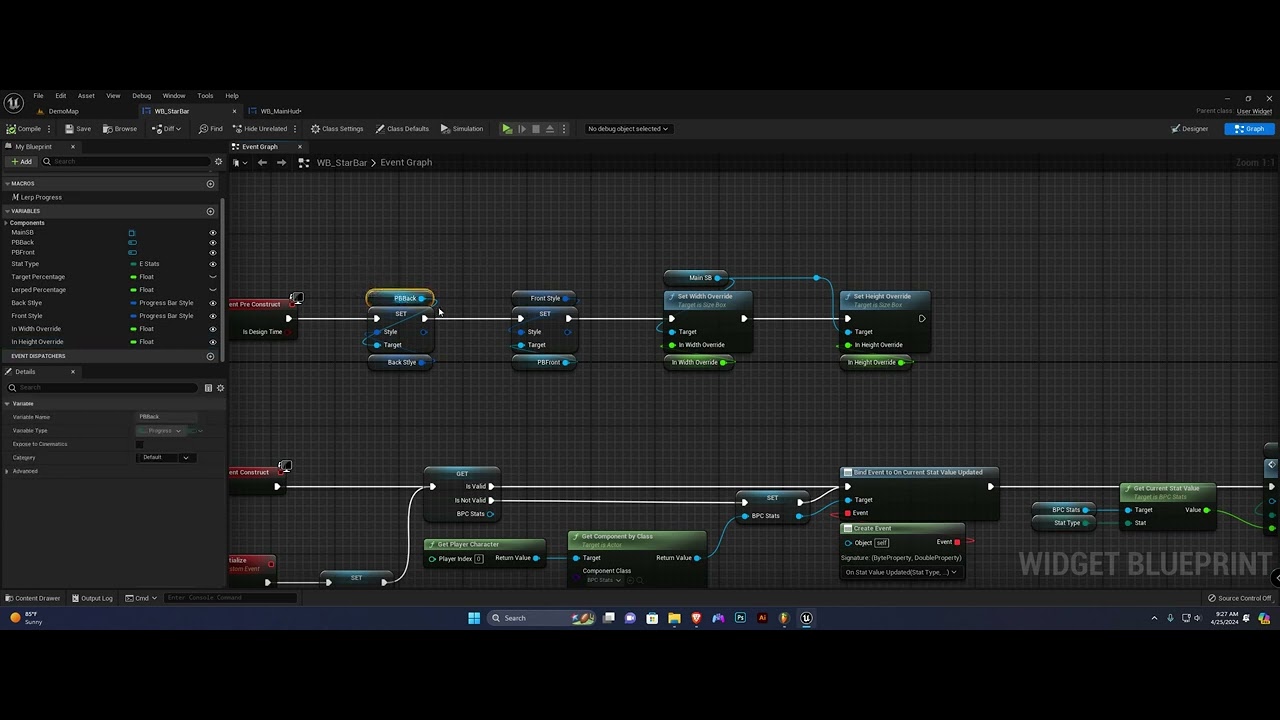Click the Enter Console Command field
This screenshot has width=1280, height=720.
coord(230,598)
